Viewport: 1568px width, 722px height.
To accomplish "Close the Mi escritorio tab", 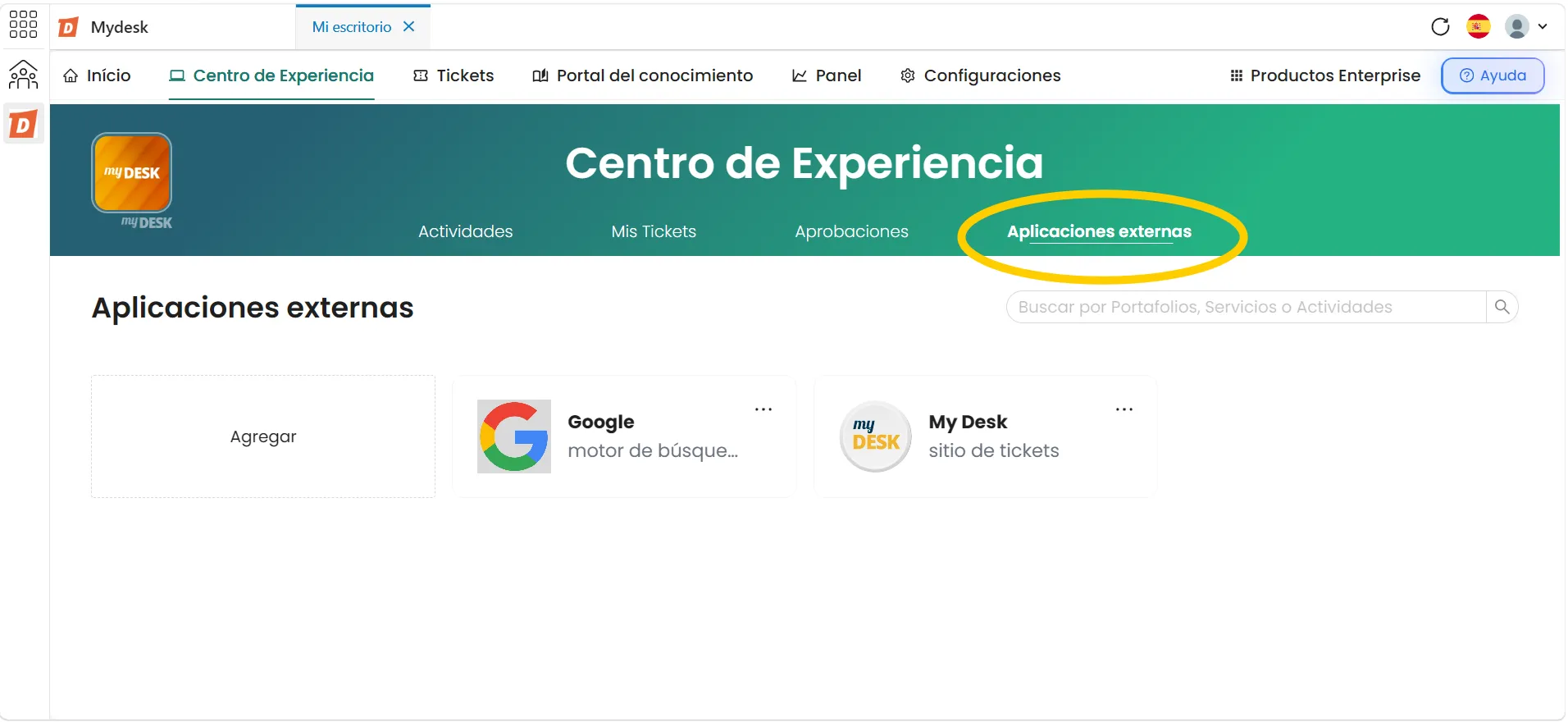I will click(409, 27).
